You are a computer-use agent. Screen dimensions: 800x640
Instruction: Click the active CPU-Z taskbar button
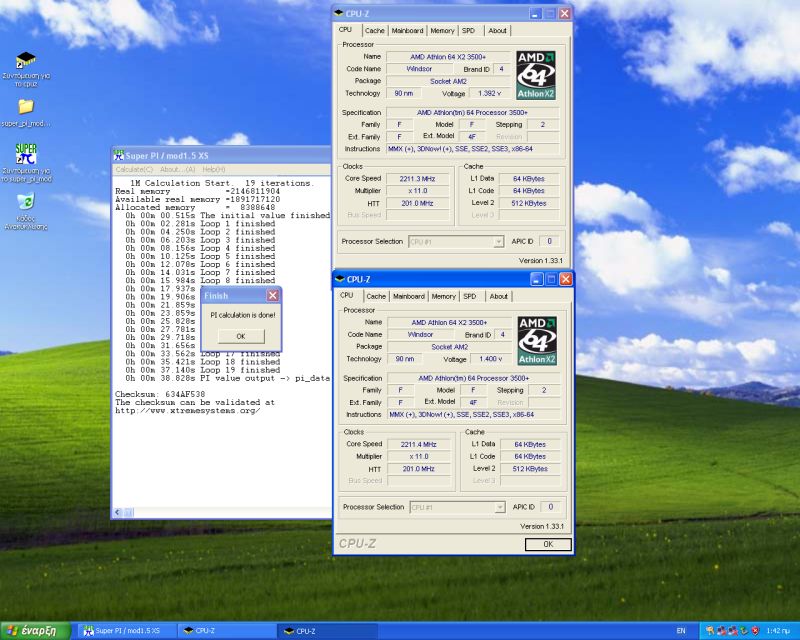coord(328,631)
